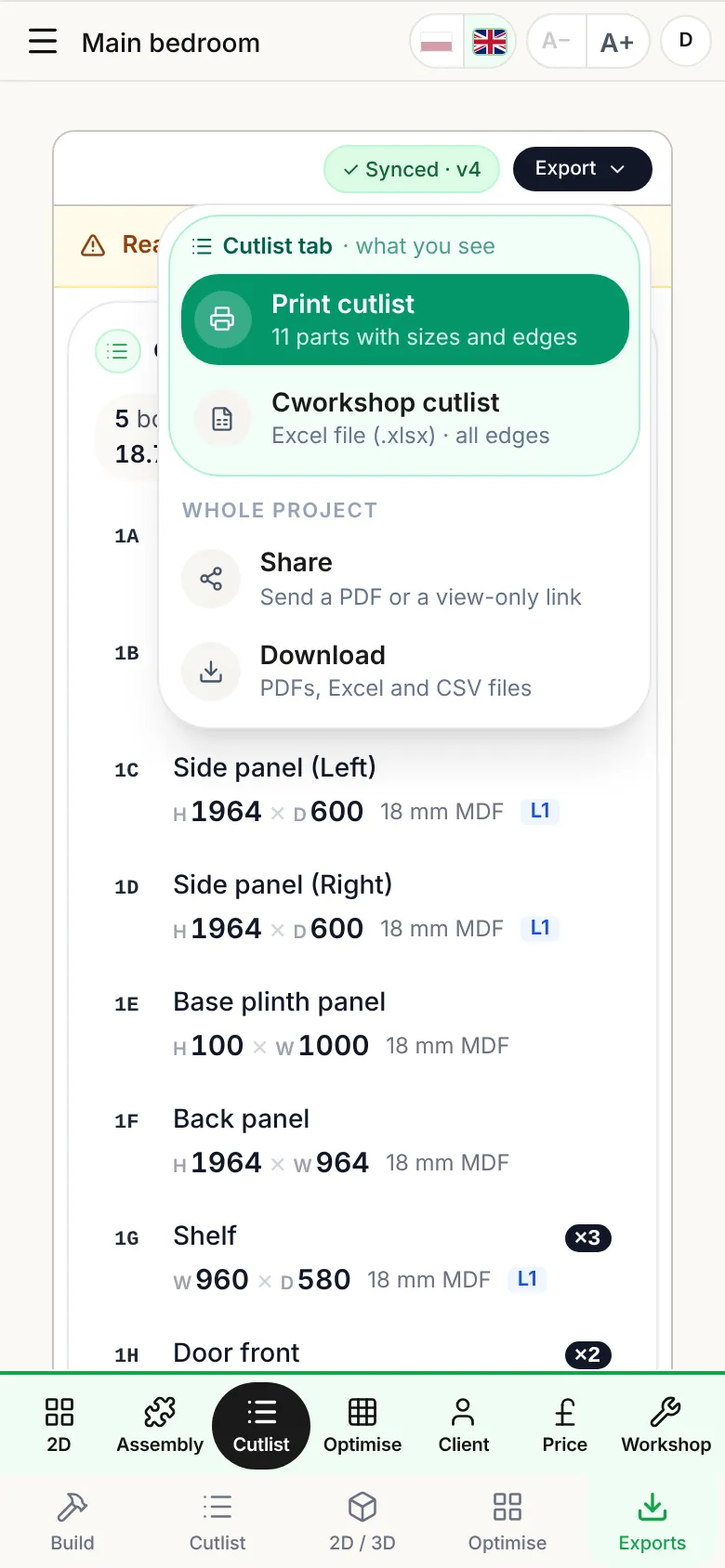Viewport: 725px width, 1568px height.
Task: Collapse the Export dropdown
Action: (x=582, y=169)
